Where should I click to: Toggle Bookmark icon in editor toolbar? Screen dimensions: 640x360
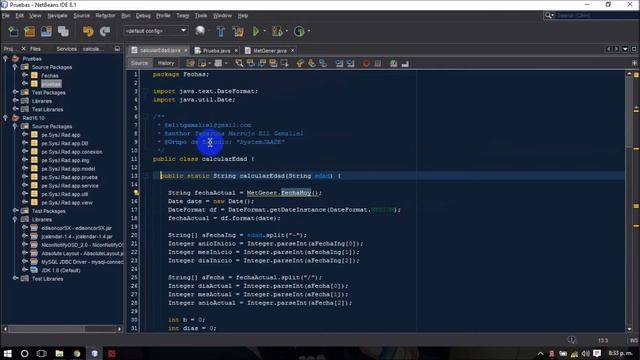323,63
